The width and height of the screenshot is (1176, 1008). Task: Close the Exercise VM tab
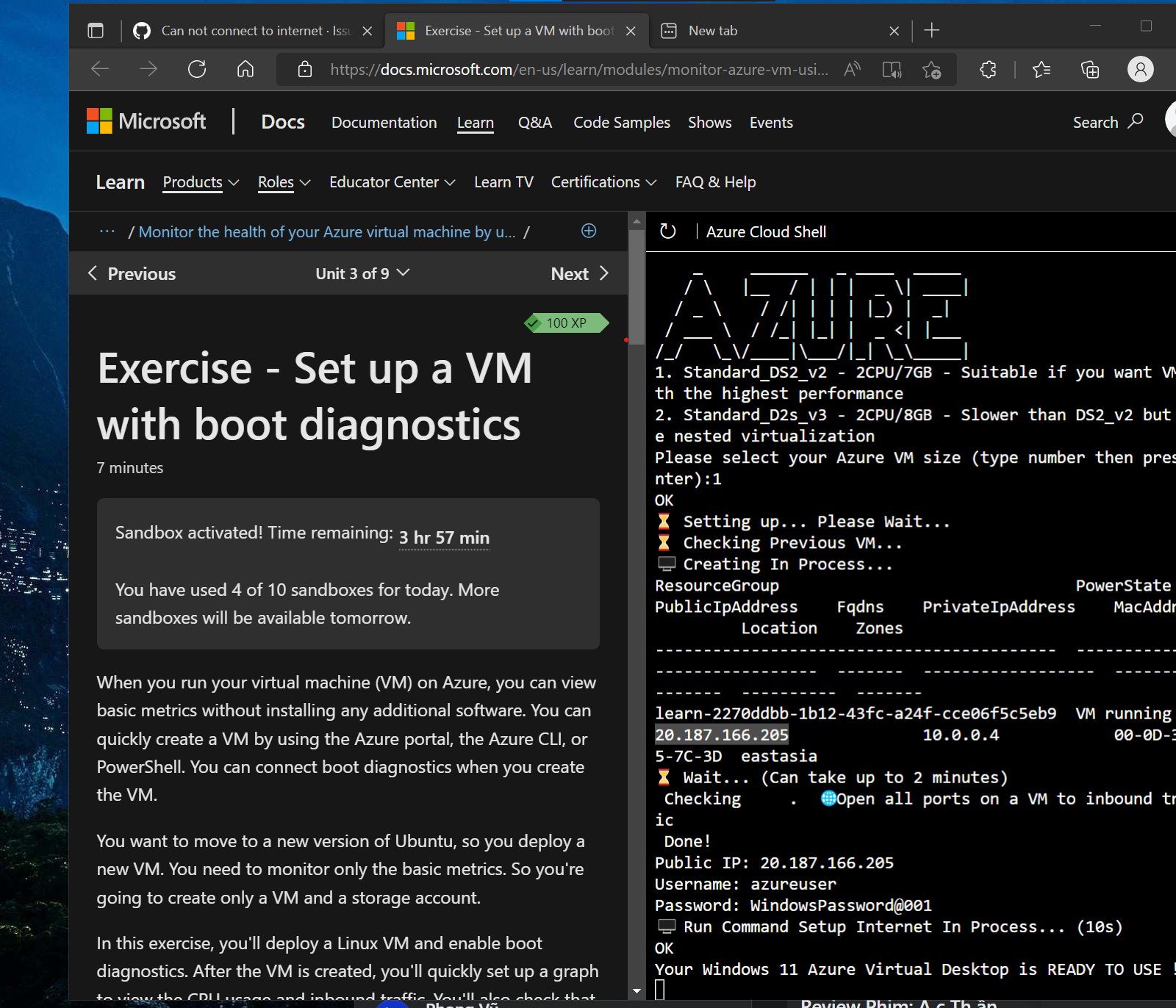click(x=631, y=31)
